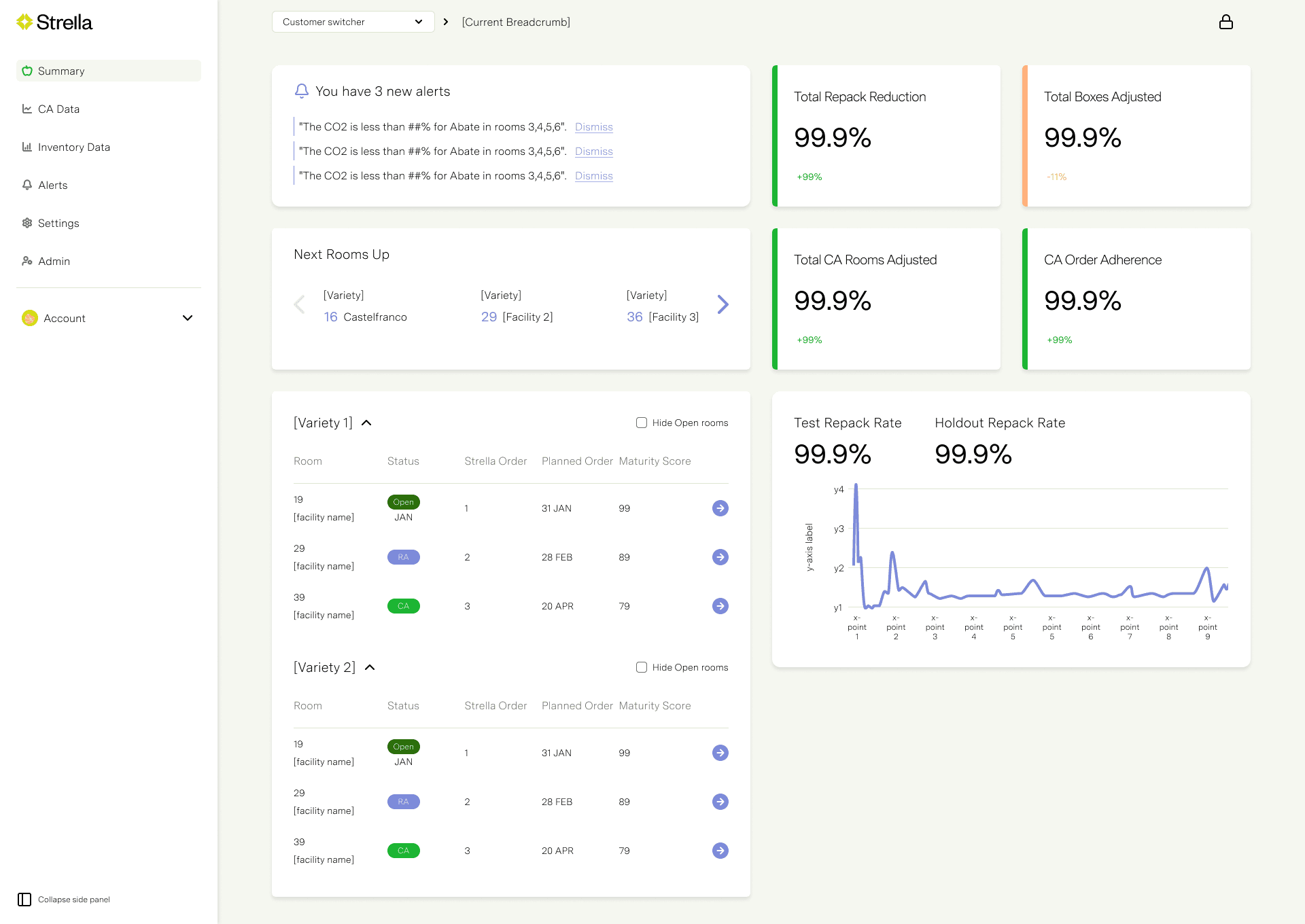Check Hide Open rooms for Variety 2

tap(641, 667)
